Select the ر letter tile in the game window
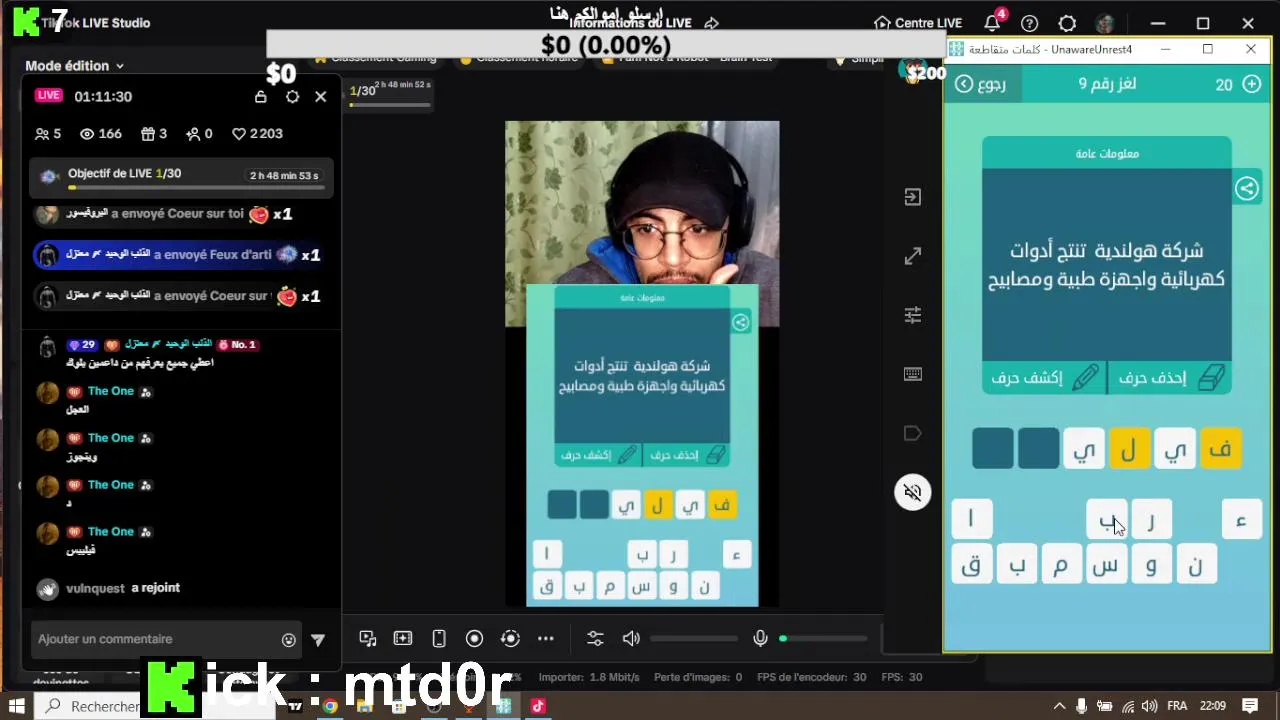Image resolution: width=1280 pixels, height=720 pixels. (x=1151, y=520)
